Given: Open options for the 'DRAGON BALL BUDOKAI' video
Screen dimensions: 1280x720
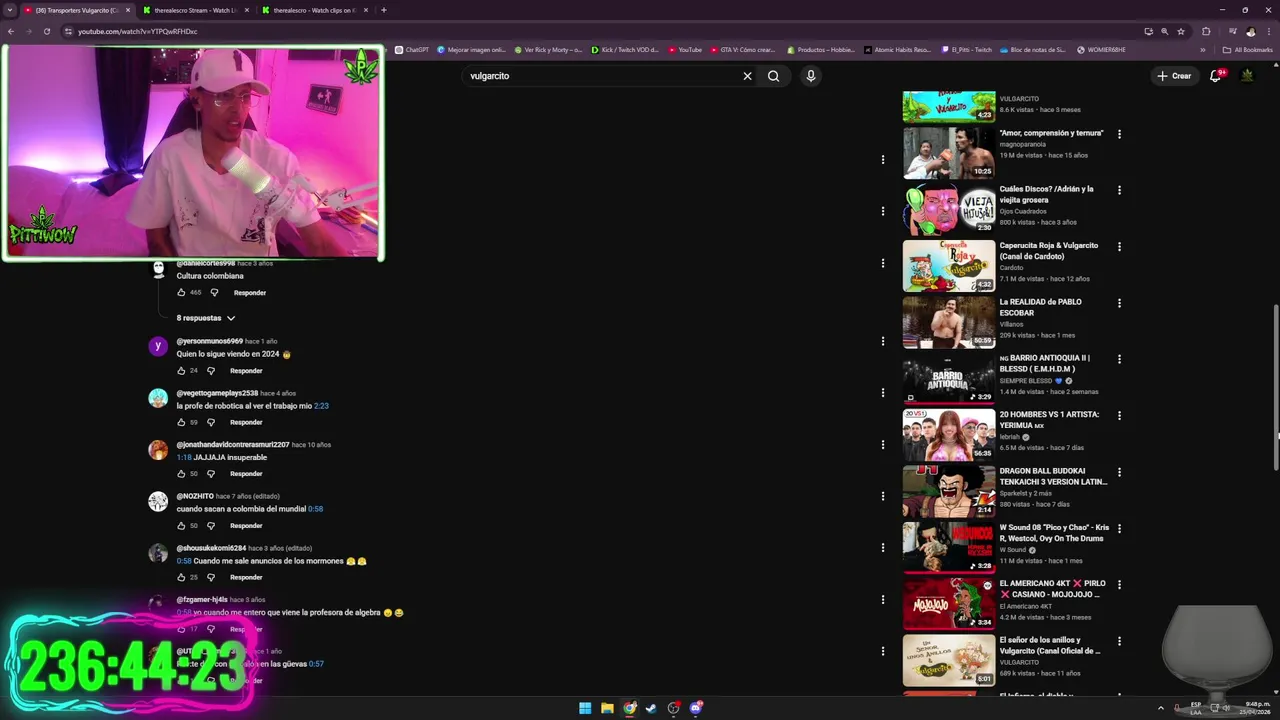Looking at the screenshot, I should coord(1119,472).
